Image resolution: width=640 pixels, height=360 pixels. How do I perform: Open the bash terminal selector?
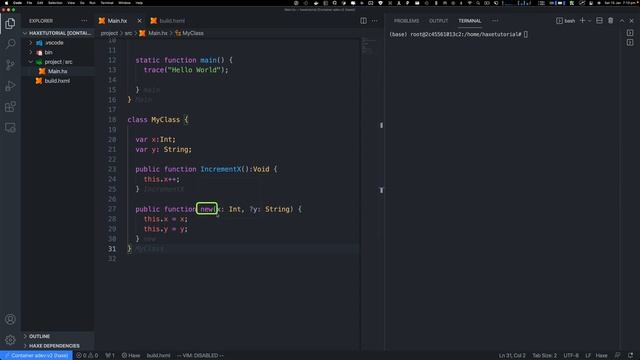(566, 21)
